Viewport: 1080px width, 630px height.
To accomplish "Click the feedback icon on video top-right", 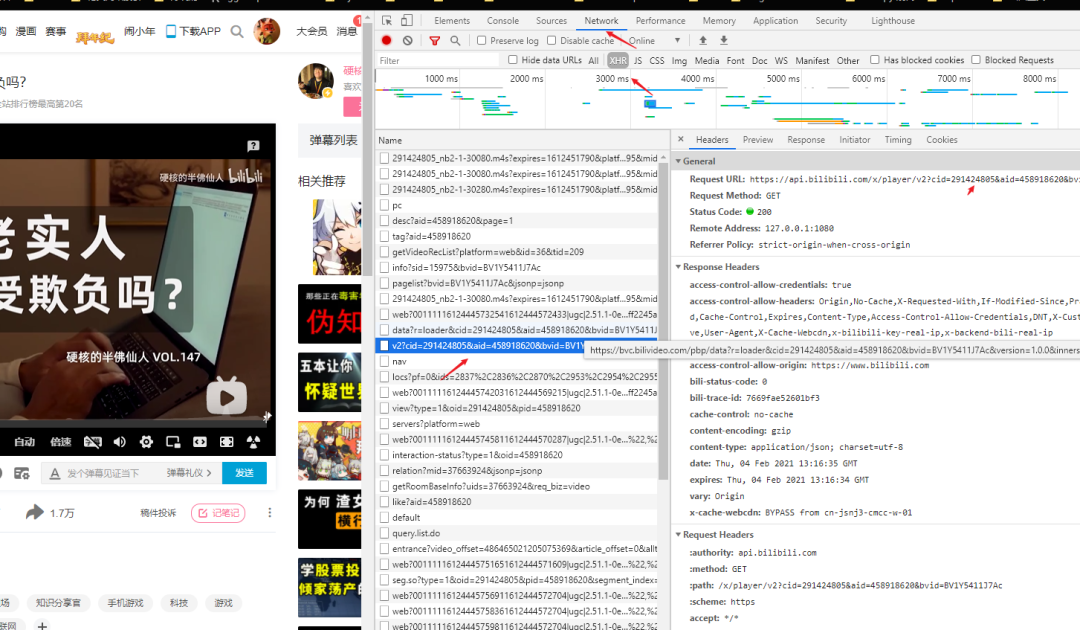I will tap(253, 145).
